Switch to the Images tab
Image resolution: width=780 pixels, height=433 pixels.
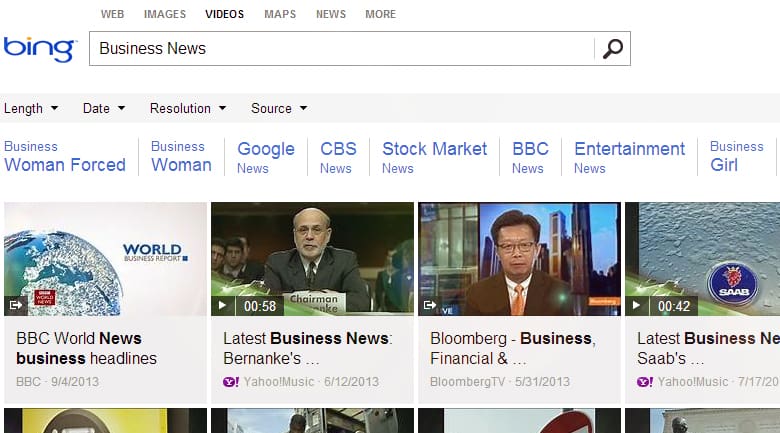pyautogui.click(x=164, y=14)
